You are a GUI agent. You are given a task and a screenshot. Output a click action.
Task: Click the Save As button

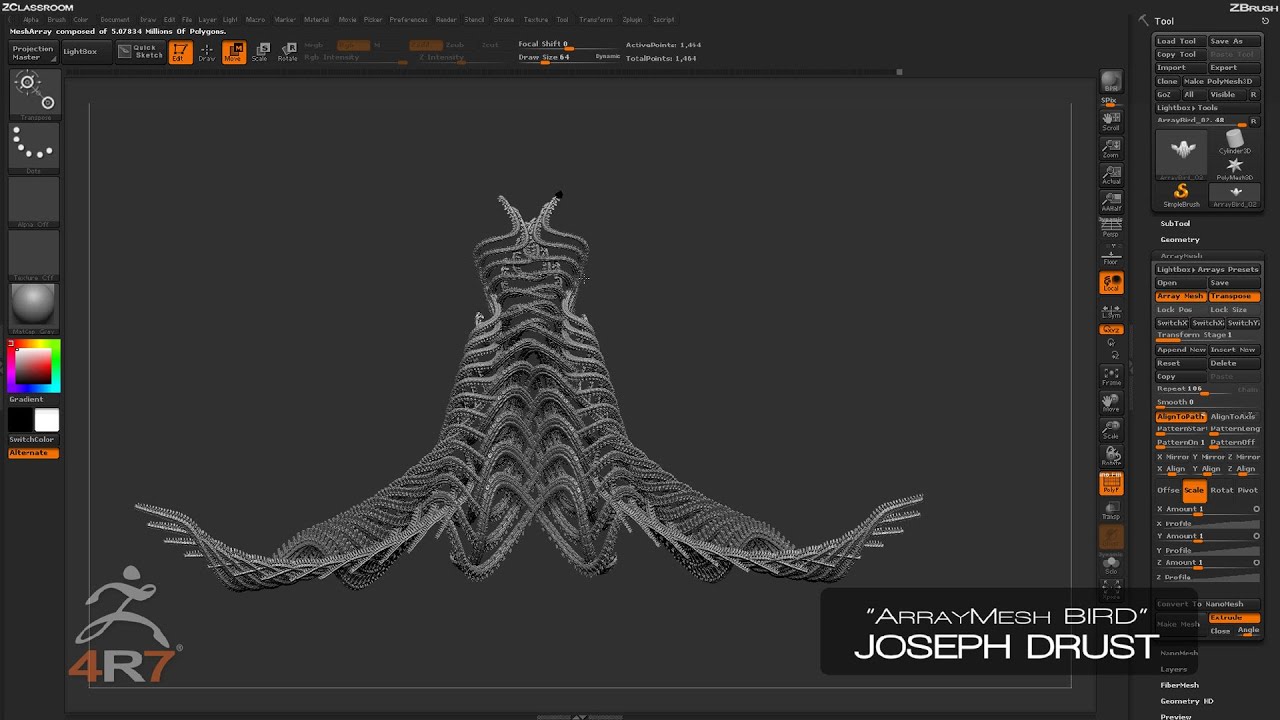point(1234,41)
